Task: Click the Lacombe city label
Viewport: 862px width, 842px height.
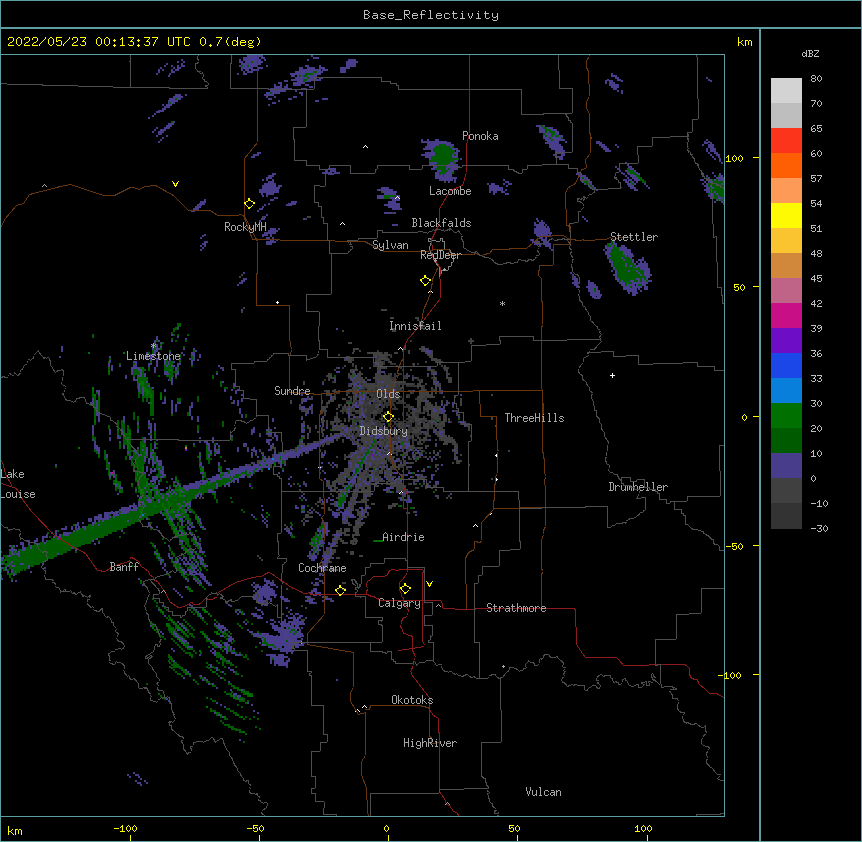Action: coord(450,191)
